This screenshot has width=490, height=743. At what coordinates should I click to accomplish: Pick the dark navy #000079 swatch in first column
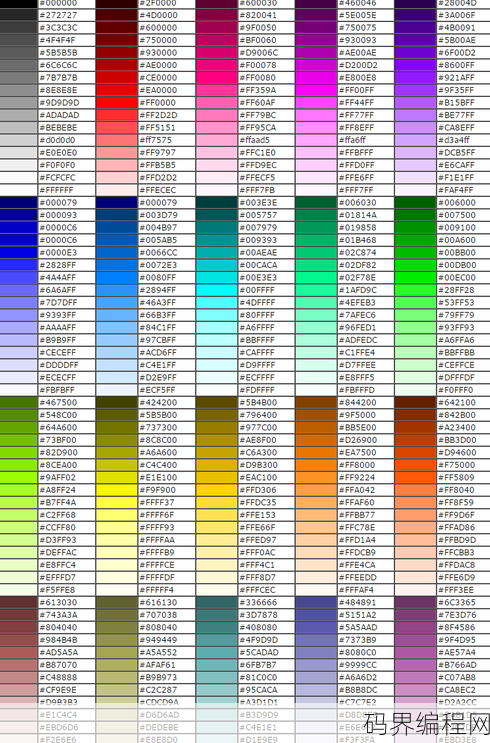point(18,202)
